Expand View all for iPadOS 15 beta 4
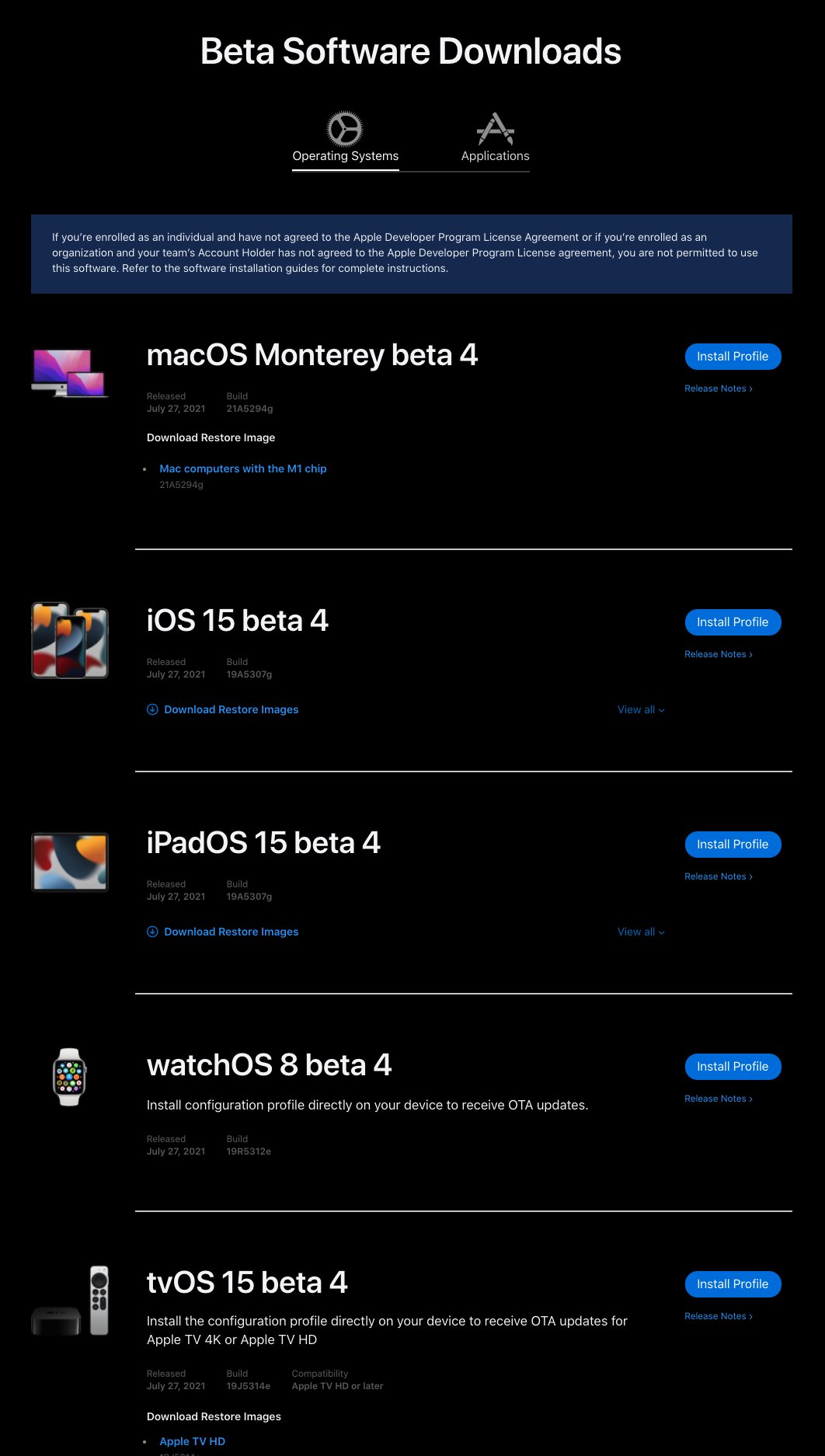 641,932
